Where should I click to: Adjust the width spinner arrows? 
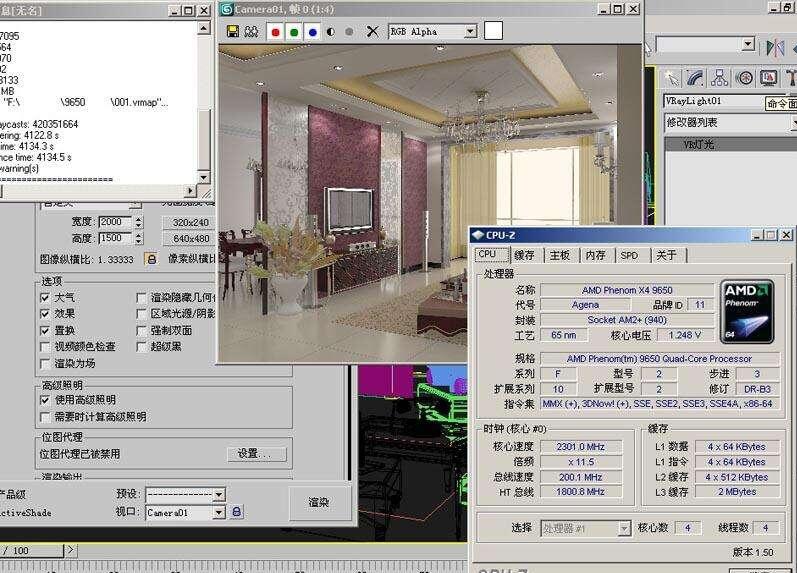[x=138, y=222]
